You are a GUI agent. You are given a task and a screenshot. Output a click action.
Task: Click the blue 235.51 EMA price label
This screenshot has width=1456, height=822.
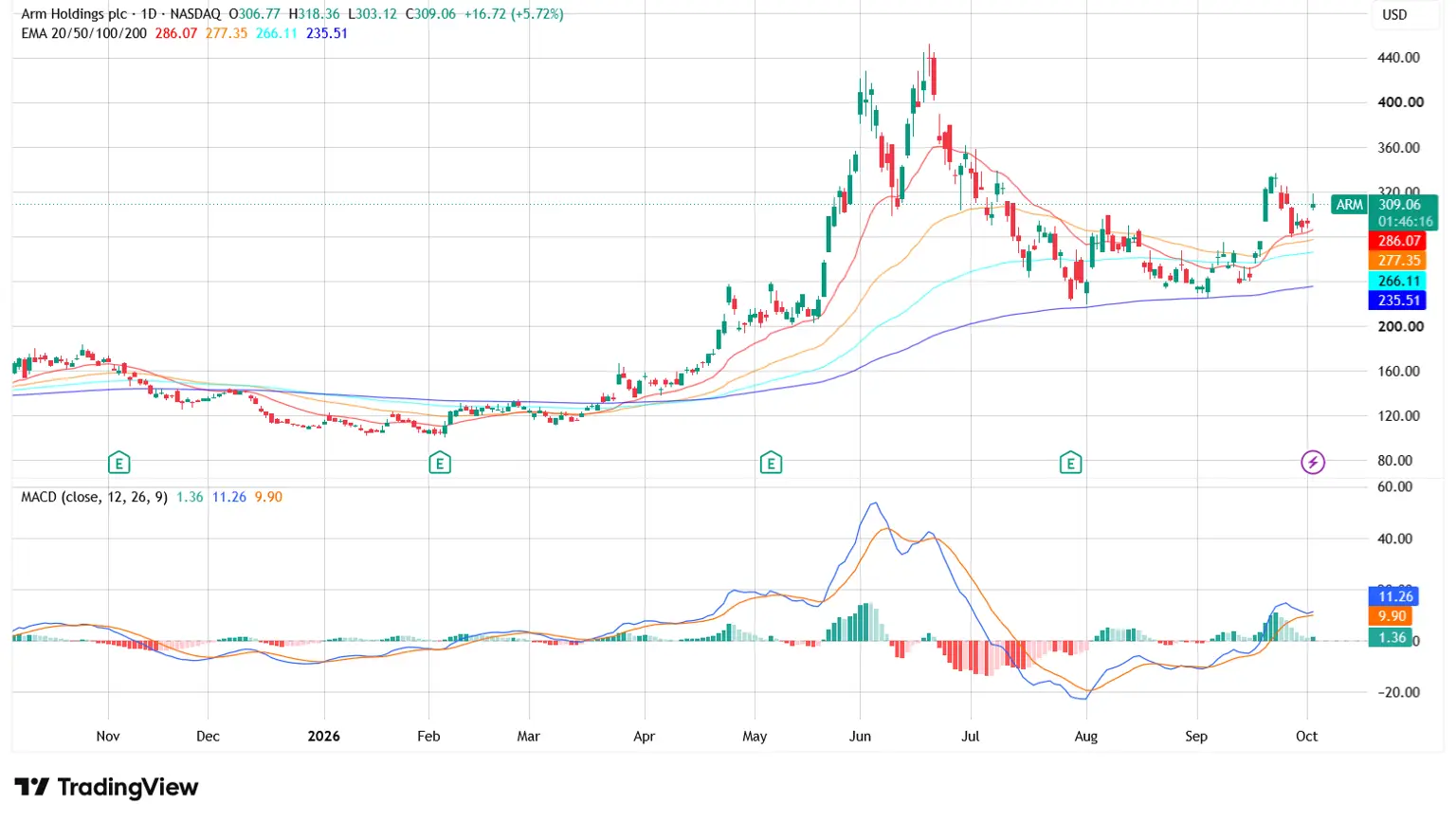(x=1399, y=301)
